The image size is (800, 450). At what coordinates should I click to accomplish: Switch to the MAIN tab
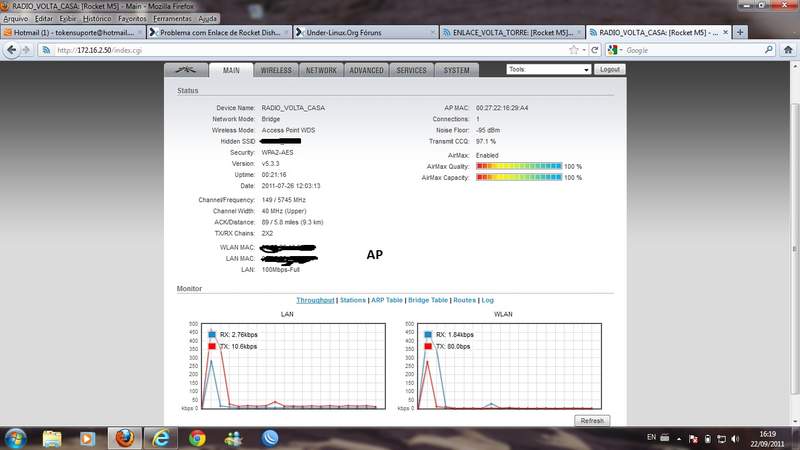point(231,70)
